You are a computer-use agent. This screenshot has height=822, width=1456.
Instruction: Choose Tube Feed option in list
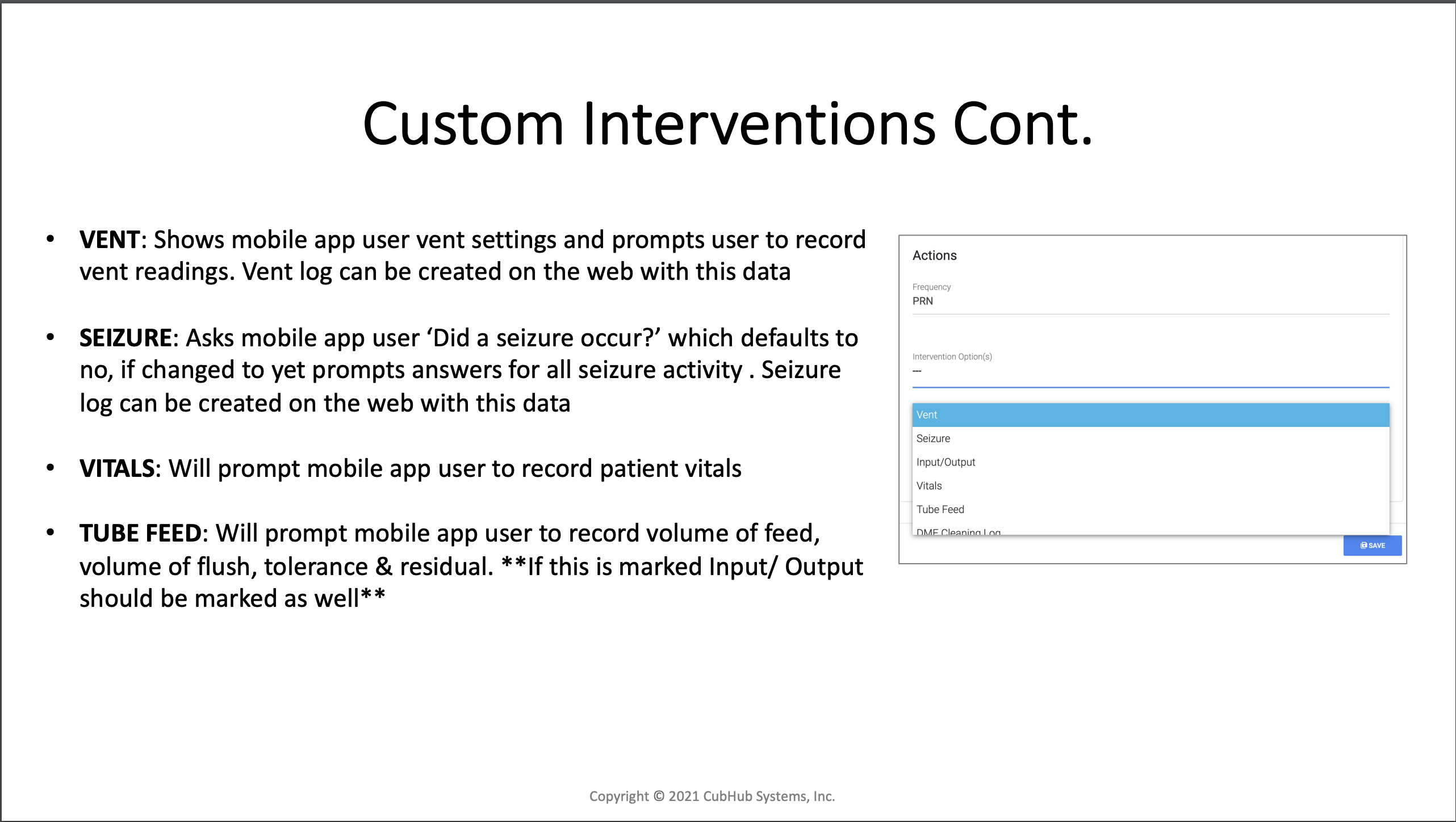click(x=1150, y=509)
